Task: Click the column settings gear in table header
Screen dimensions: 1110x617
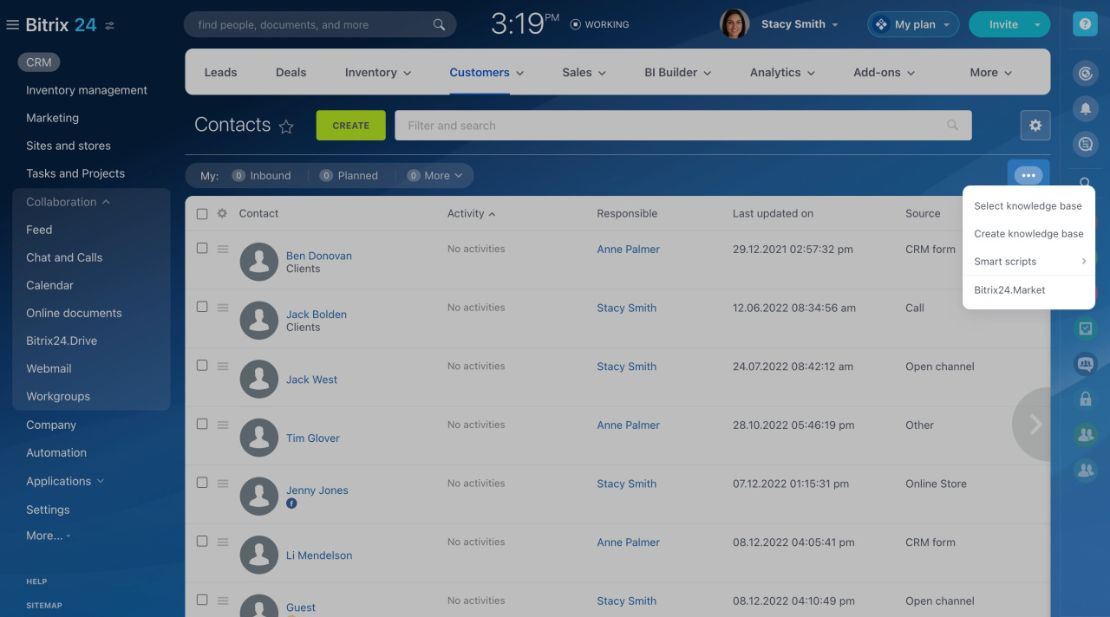Action: 222,213
